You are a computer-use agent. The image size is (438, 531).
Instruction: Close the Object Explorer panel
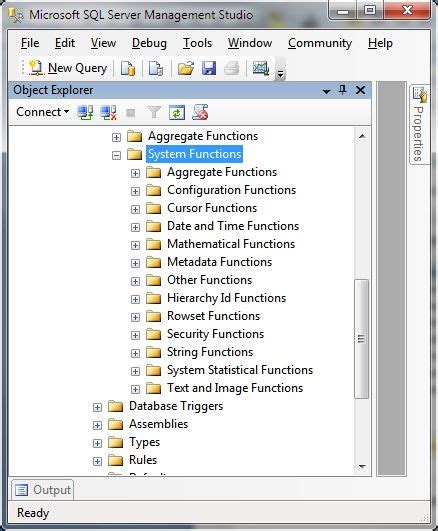(360, 90)
